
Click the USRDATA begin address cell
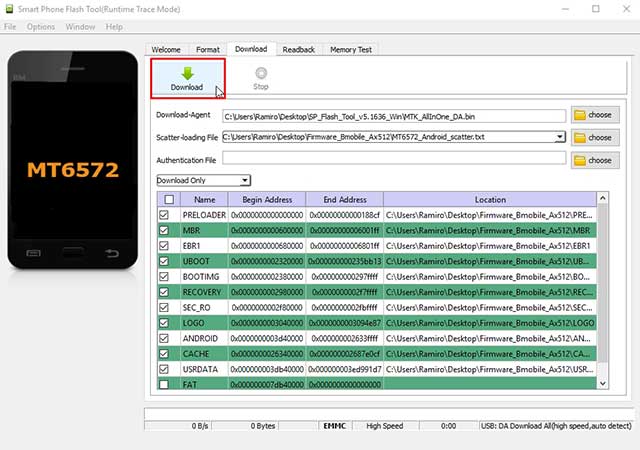(x=267, y=370)
